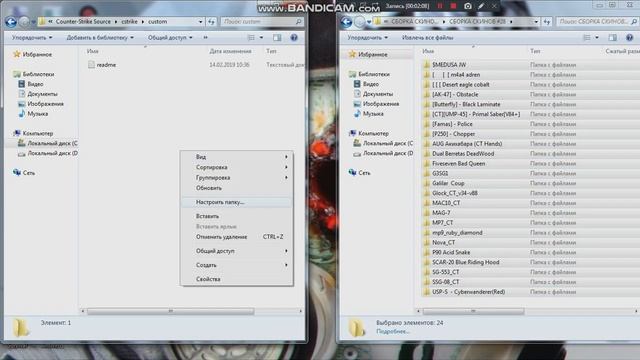
Task: Click Bandicam screenshot camera icon
Action: click(x=468, y=6)
